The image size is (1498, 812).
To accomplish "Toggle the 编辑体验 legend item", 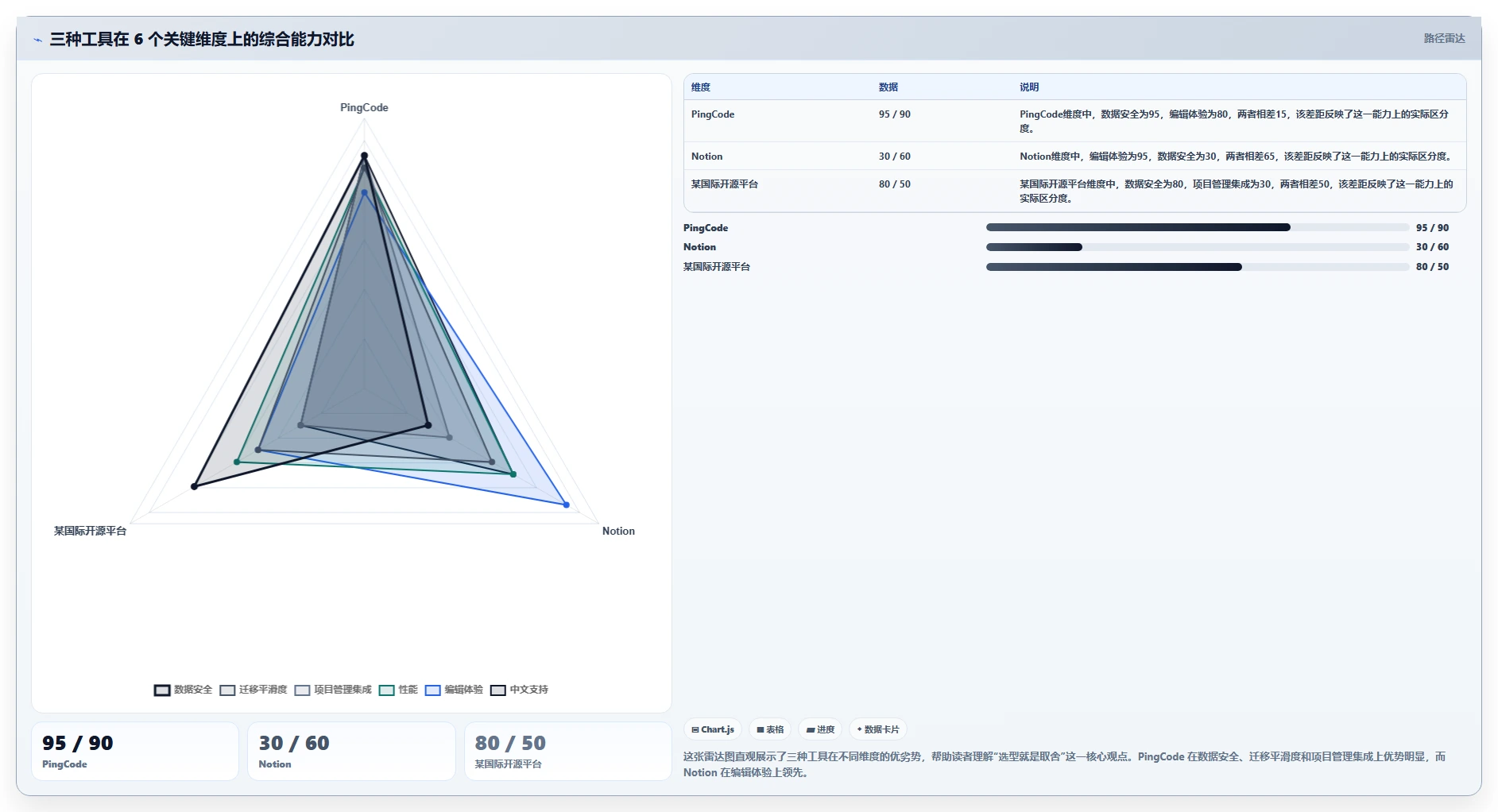I will tap(454, 690).
